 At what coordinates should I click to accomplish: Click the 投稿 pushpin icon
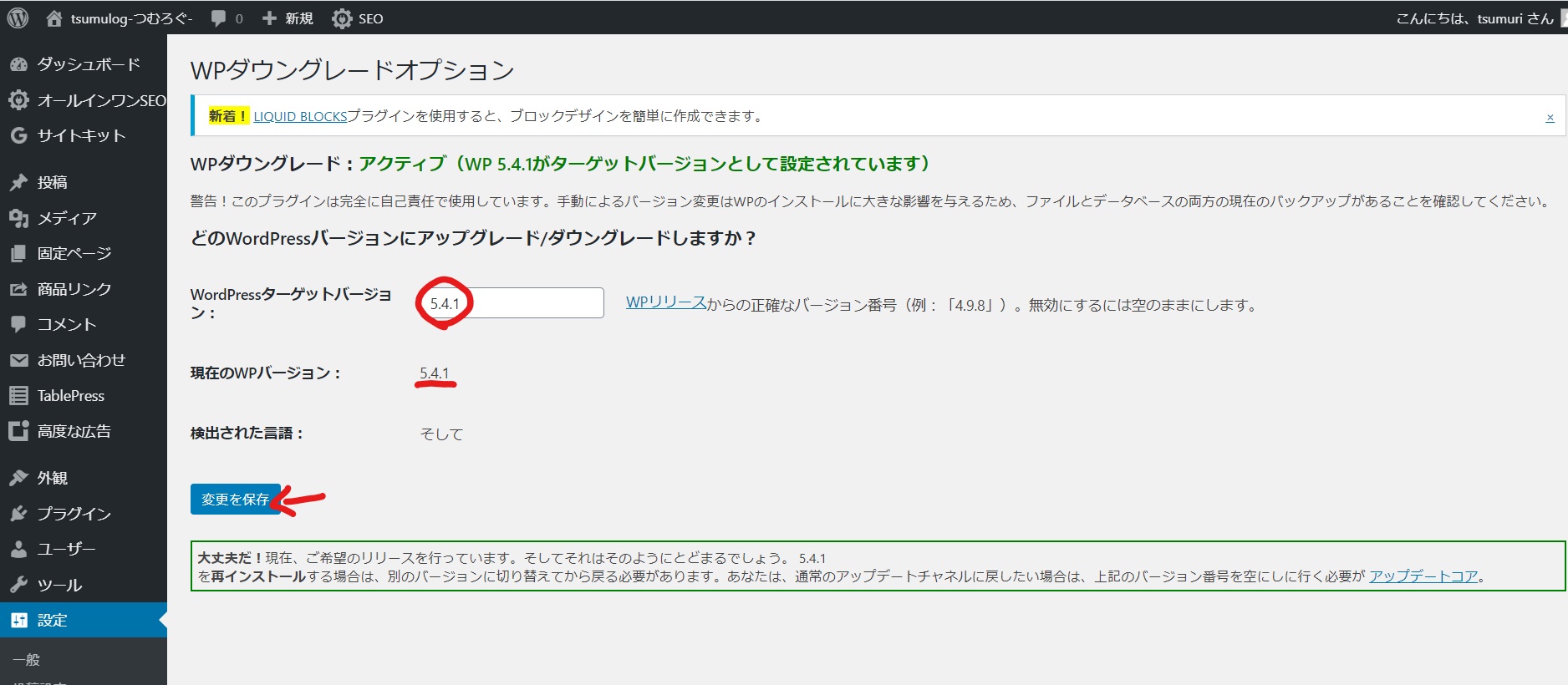18,182
